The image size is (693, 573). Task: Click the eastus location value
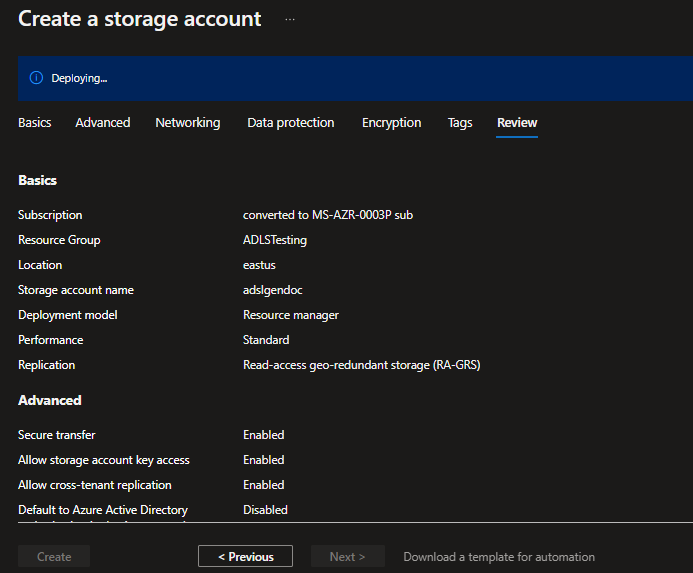pyautogui.click(x=259, y=265)
